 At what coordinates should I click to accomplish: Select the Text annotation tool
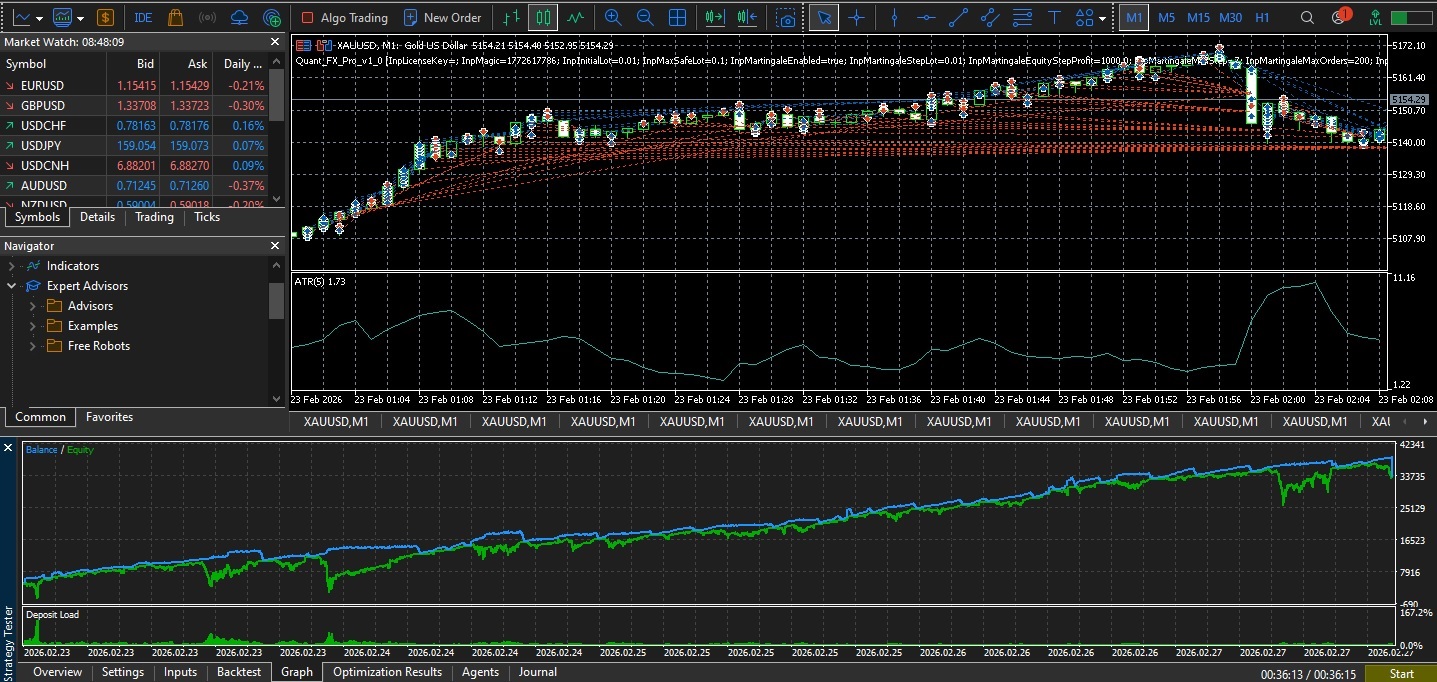pos(1052,17)
